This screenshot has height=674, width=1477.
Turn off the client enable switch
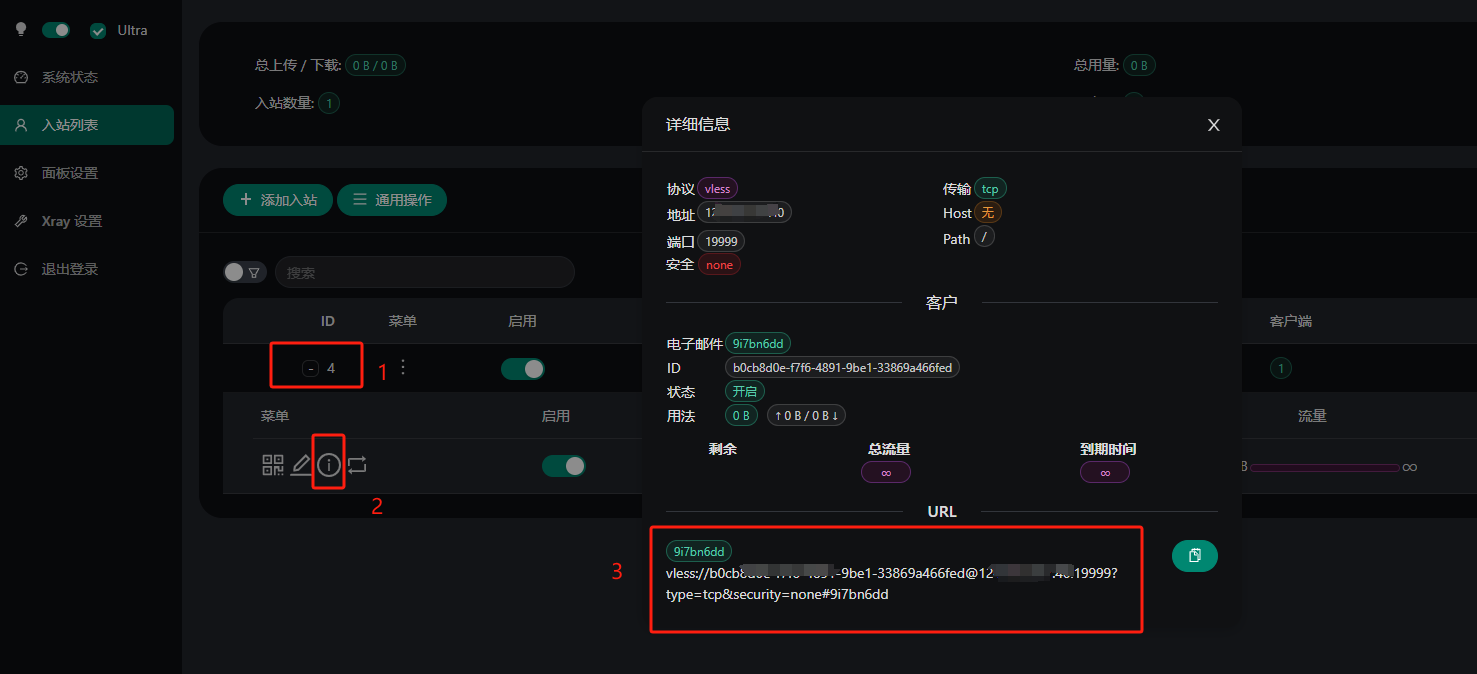[563, 466]
